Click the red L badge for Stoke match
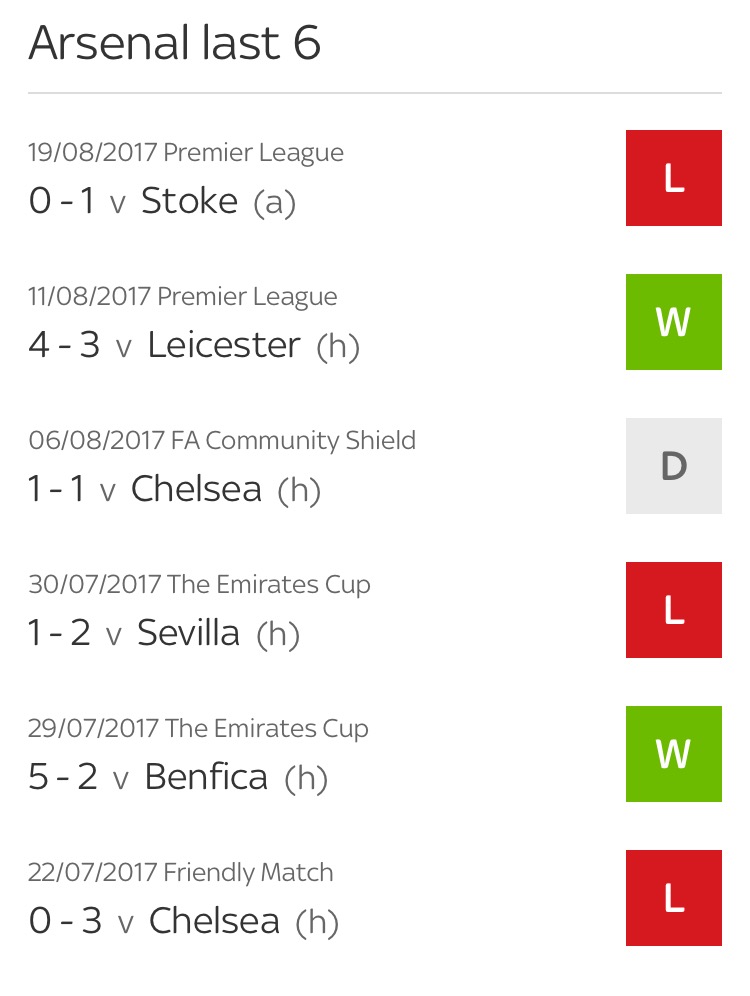Image resolution: width=750 pixels, height=996 pixels. tap(673, 178)
